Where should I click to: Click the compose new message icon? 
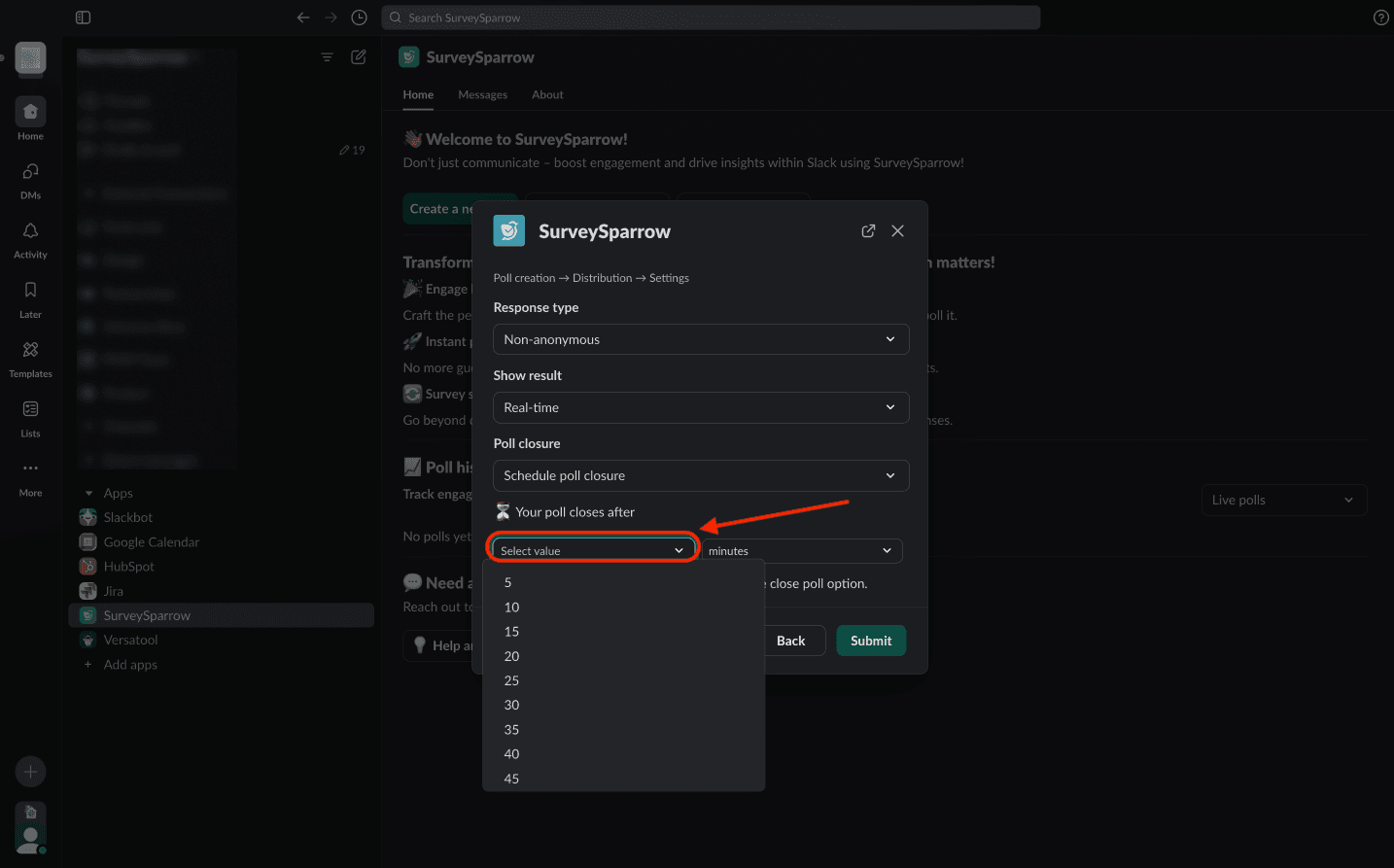(x=358, y=57)
